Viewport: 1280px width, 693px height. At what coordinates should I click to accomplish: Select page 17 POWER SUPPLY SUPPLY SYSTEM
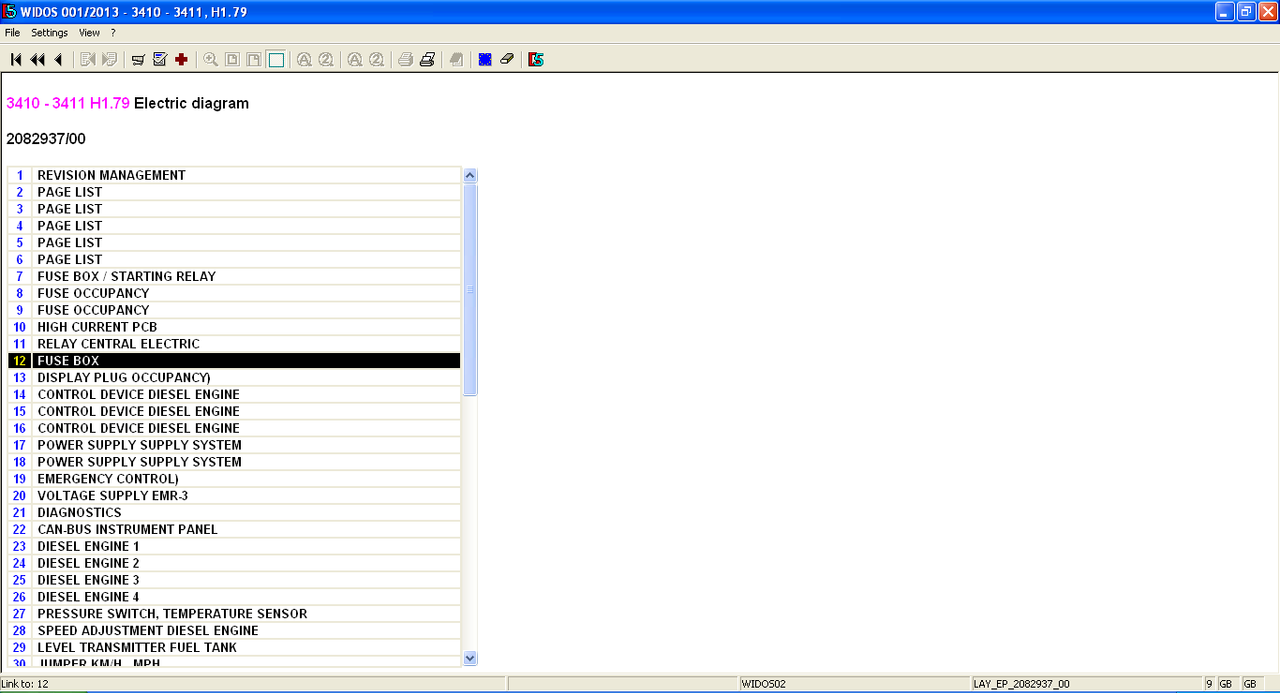pos(234,445)
